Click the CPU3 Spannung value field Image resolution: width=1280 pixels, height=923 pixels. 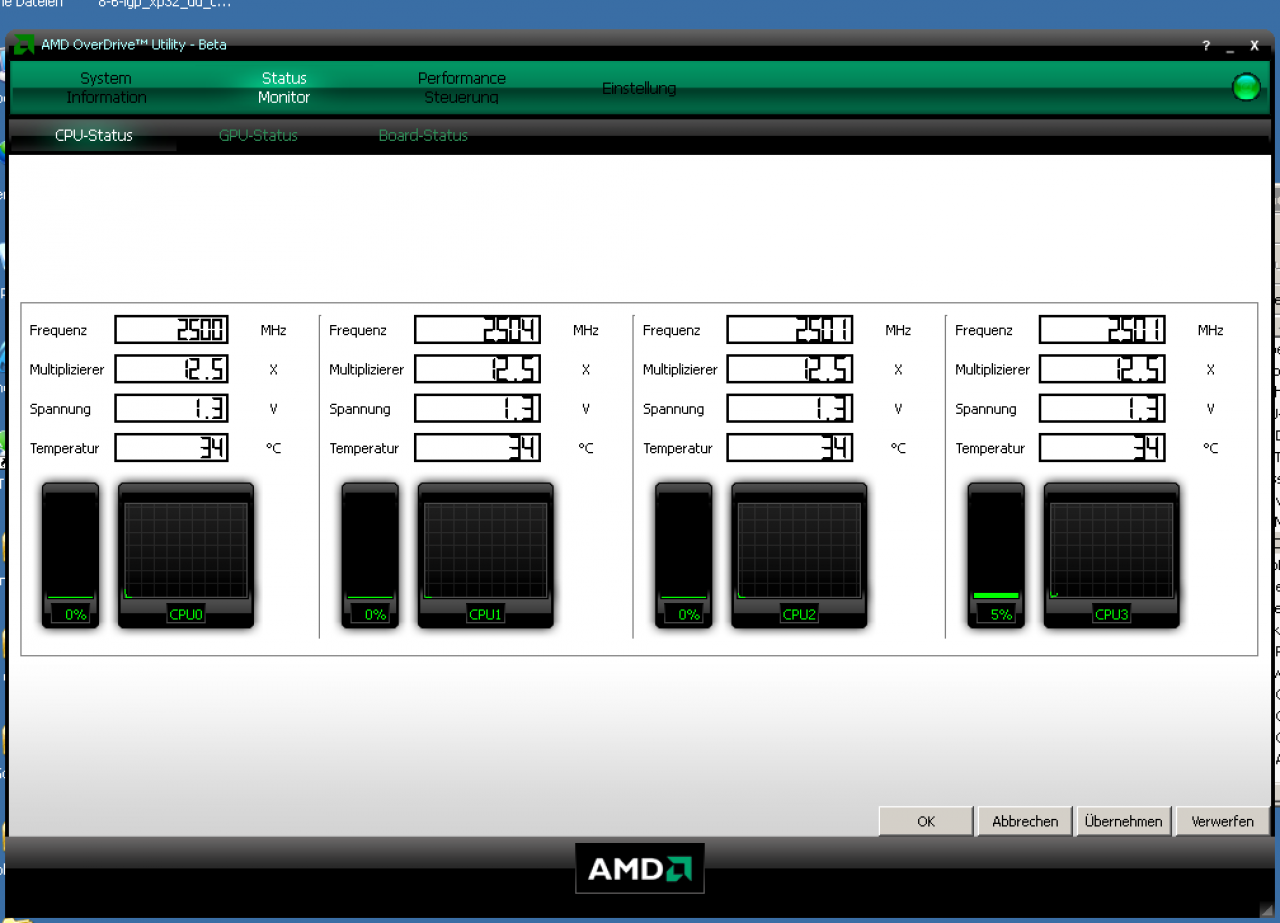click(1102, 408)
